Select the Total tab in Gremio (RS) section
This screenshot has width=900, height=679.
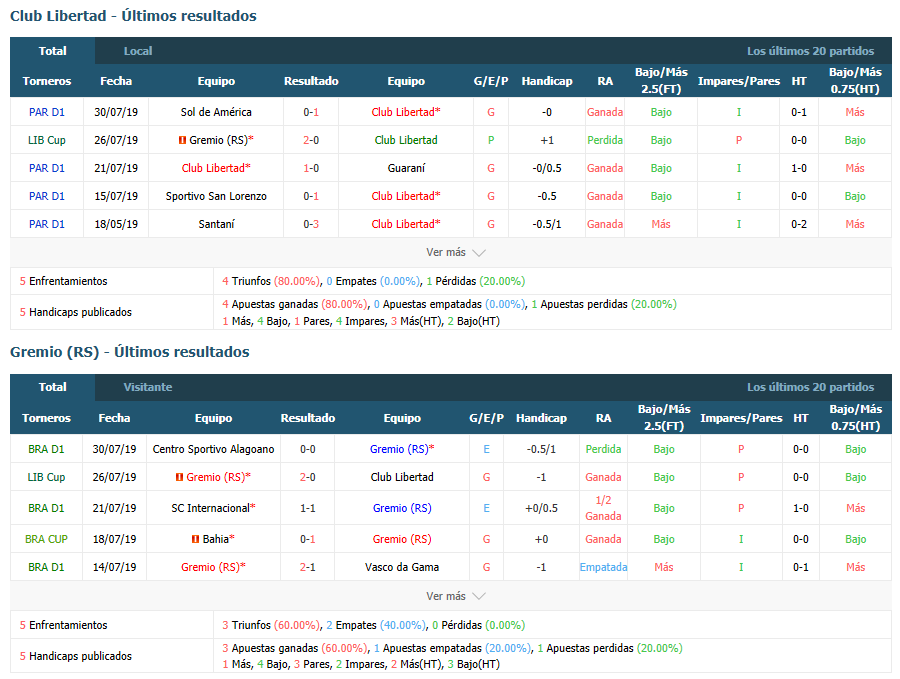click(x=52, y=387)
